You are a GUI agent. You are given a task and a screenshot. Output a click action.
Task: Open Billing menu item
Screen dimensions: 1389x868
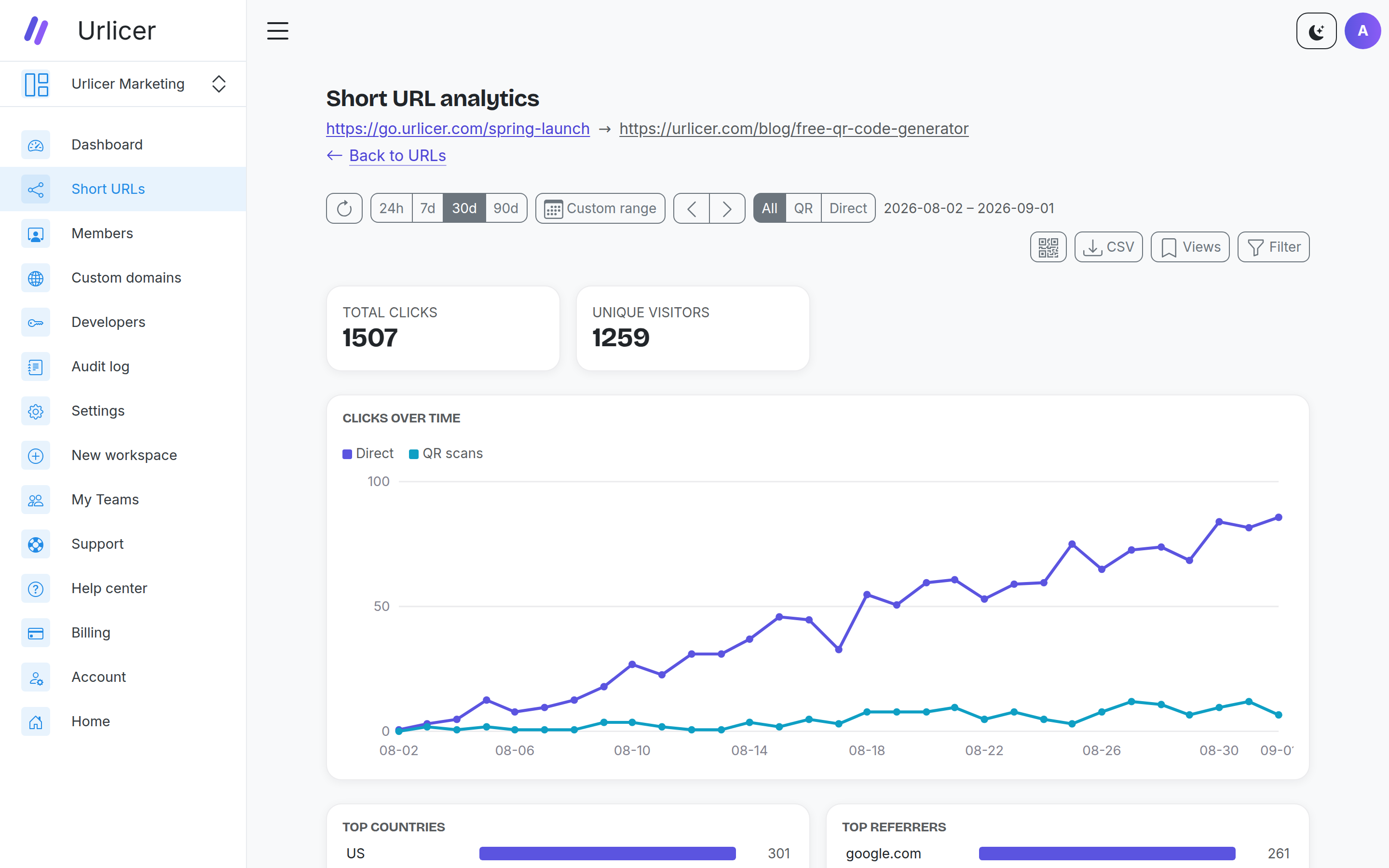click(x=123, y=633)
